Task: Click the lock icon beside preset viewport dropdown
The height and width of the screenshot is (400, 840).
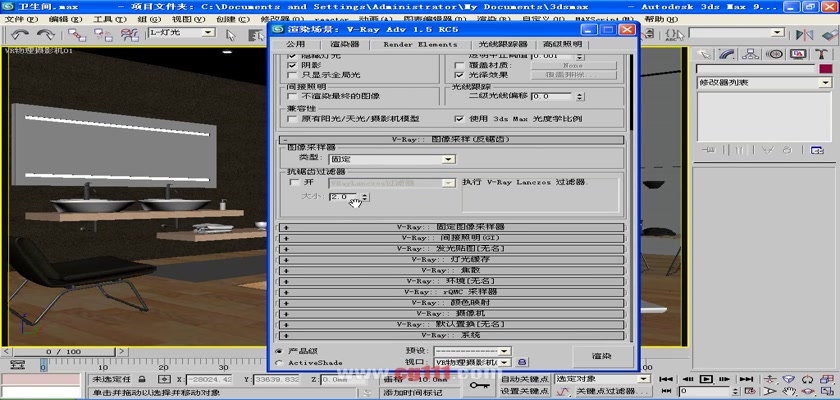Action: (523, 363)
